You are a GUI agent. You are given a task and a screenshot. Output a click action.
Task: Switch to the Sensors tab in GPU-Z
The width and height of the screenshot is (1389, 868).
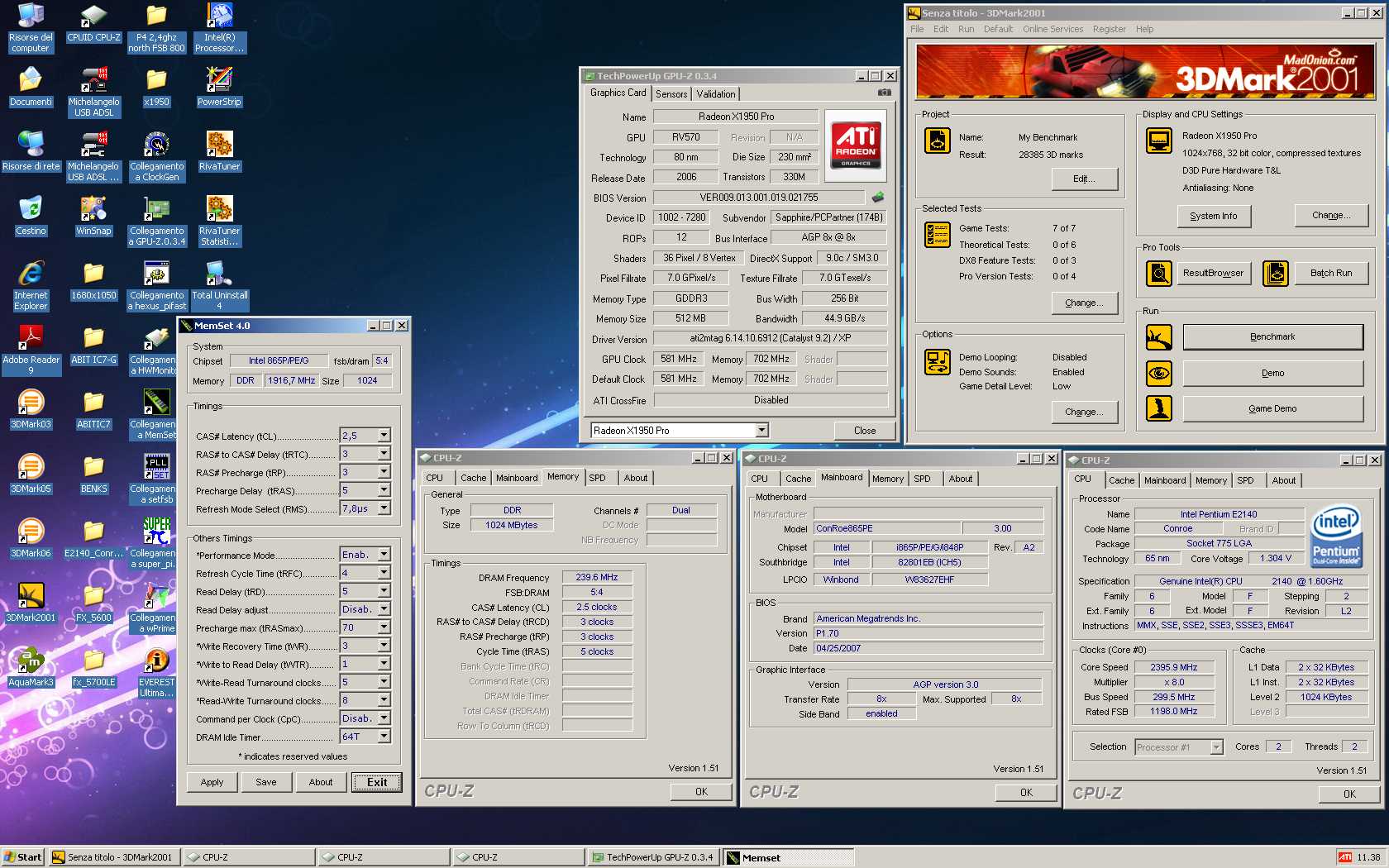[x=671, y=94]
